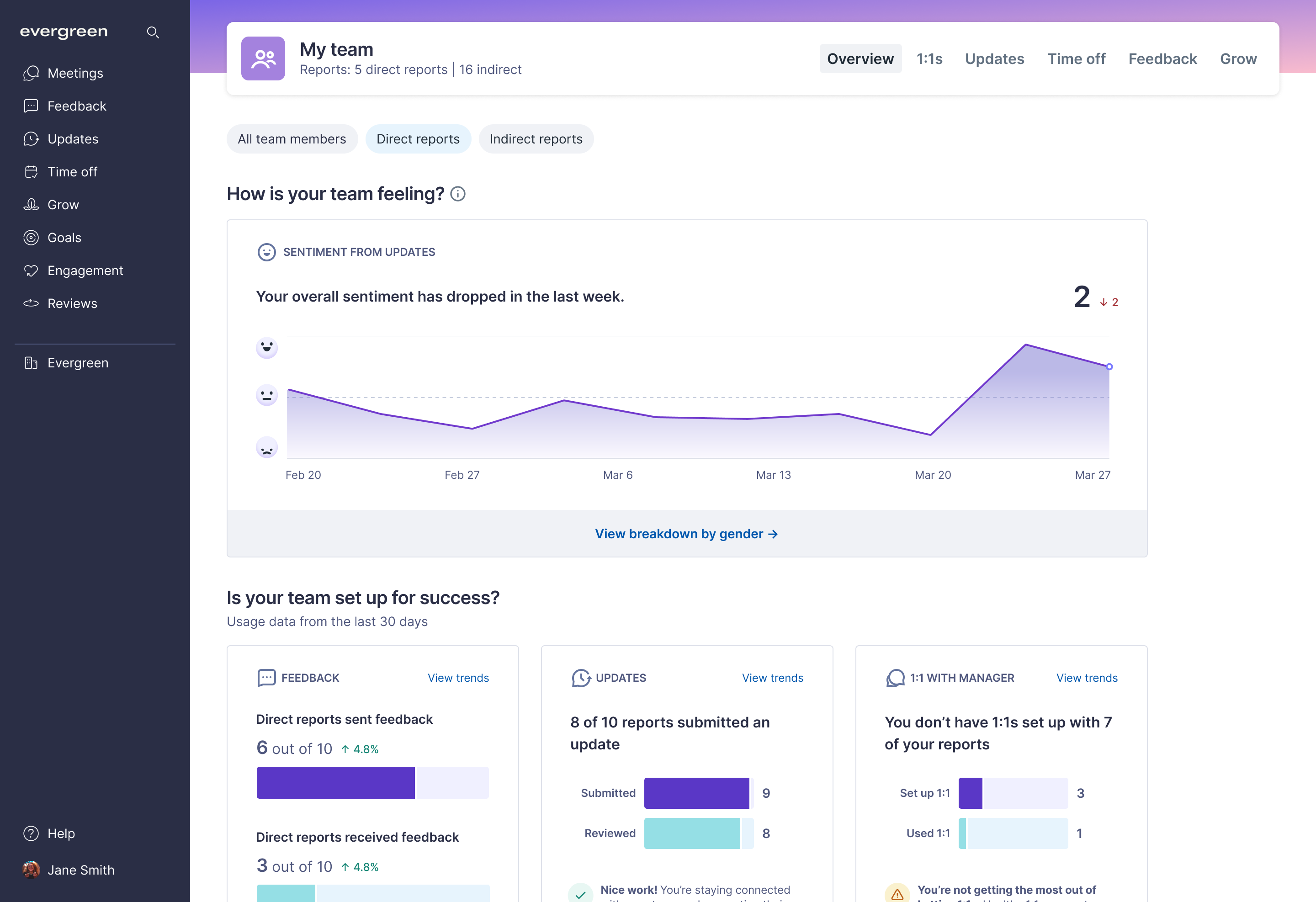Toggle the Direct reports filter off
Image resolution: width=1316 pixels, height=902 pixels.
click(419, 139)
